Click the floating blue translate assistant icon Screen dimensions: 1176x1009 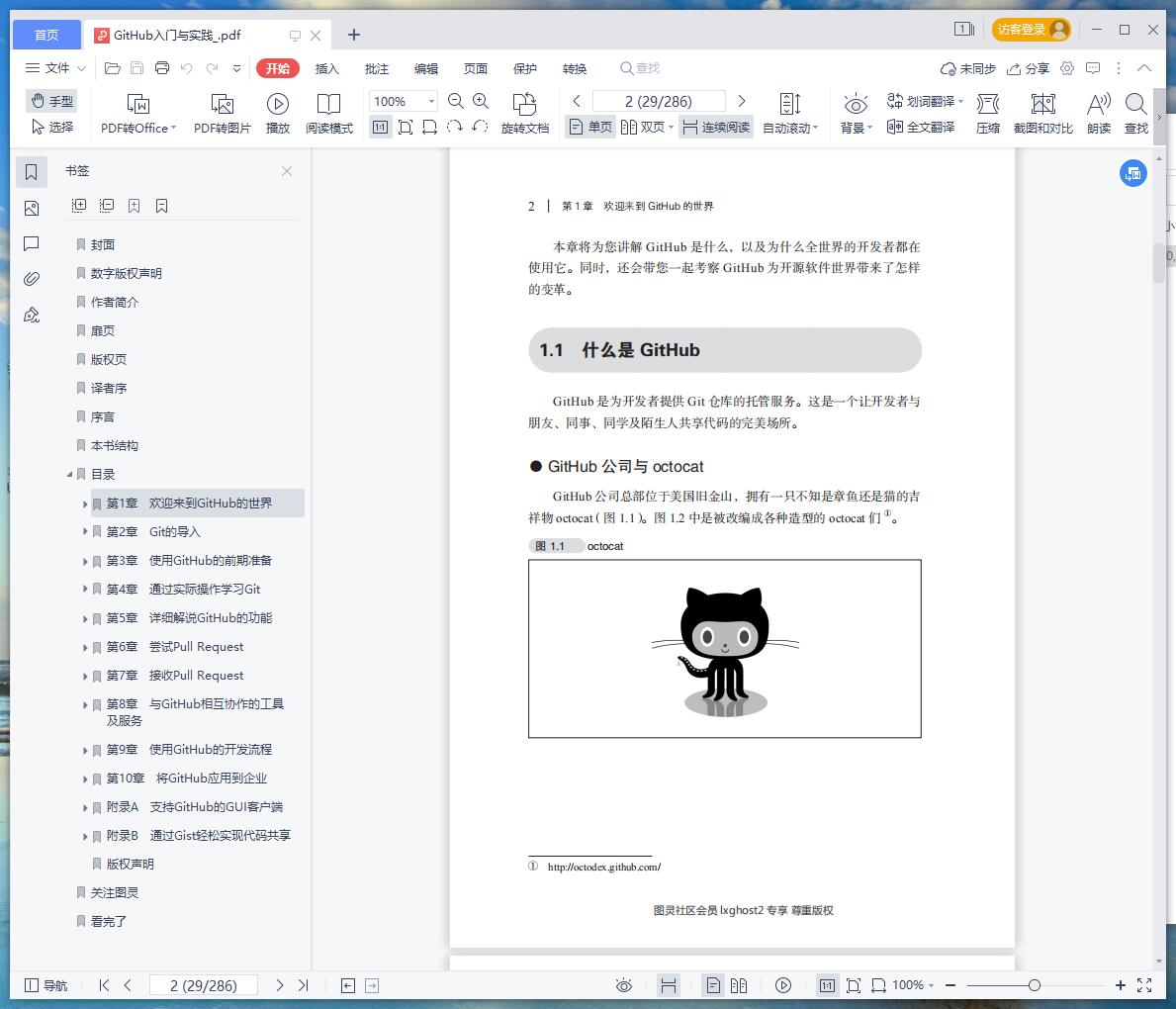[x=1133, y=173]
